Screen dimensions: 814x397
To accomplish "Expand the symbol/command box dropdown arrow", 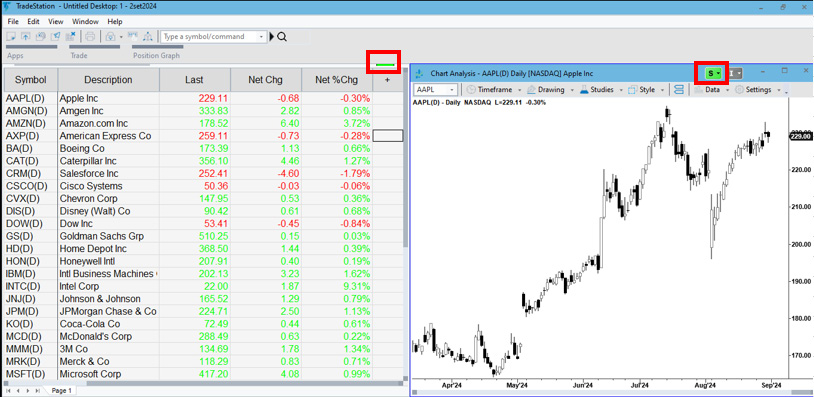I will (261, 37).
